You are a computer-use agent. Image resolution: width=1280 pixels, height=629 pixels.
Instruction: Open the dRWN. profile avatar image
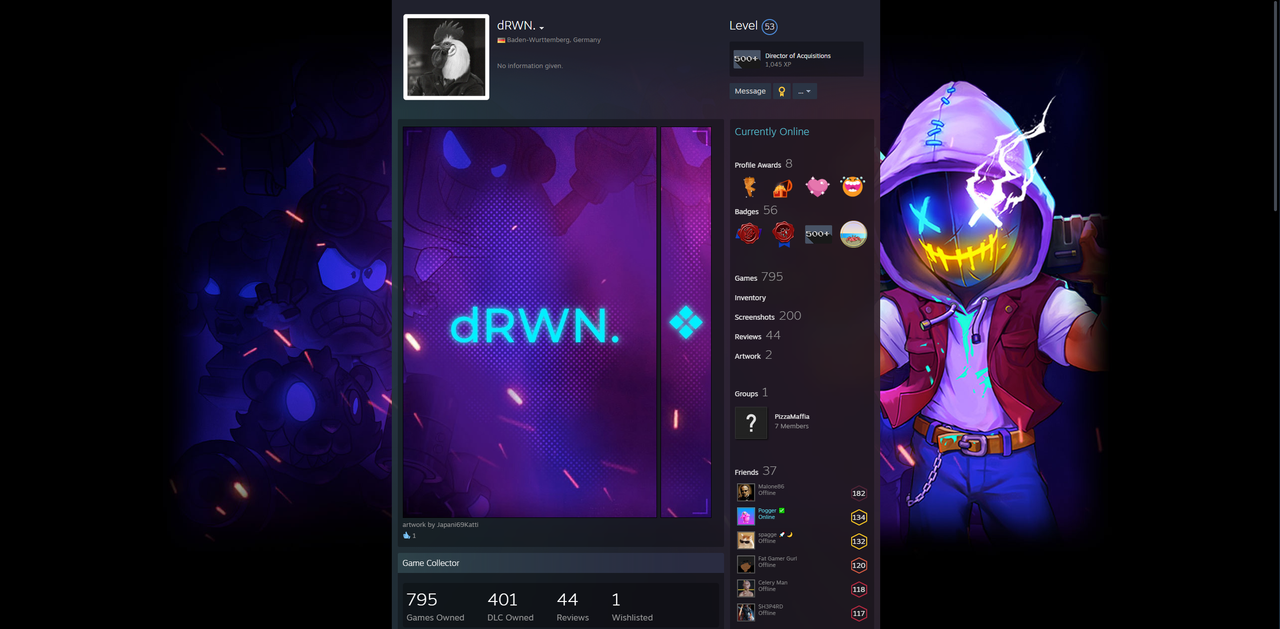(446, 57)
